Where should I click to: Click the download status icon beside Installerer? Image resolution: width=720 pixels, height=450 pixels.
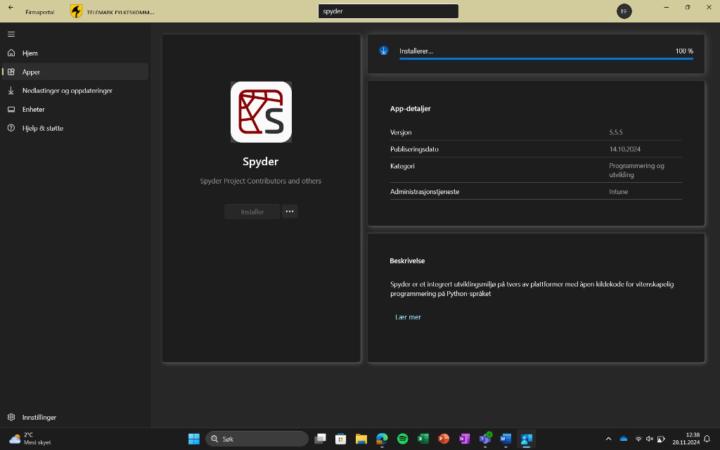[x=384, y=51]
